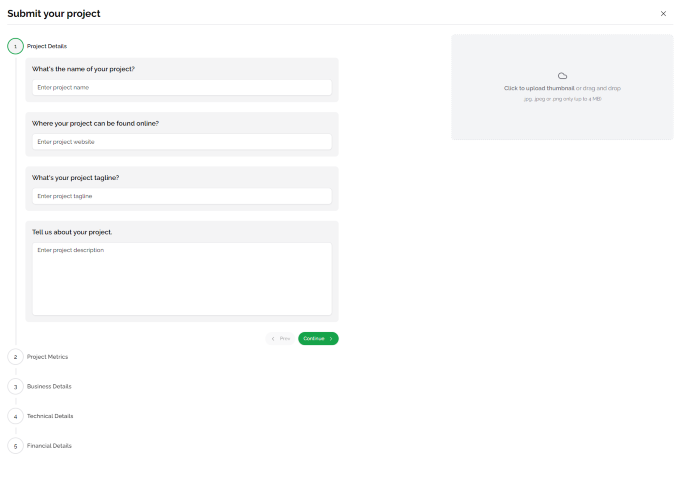Open the Technical Details step label
Image resolution: width=680 pixels, height=500 pixels.
[50, 416]
